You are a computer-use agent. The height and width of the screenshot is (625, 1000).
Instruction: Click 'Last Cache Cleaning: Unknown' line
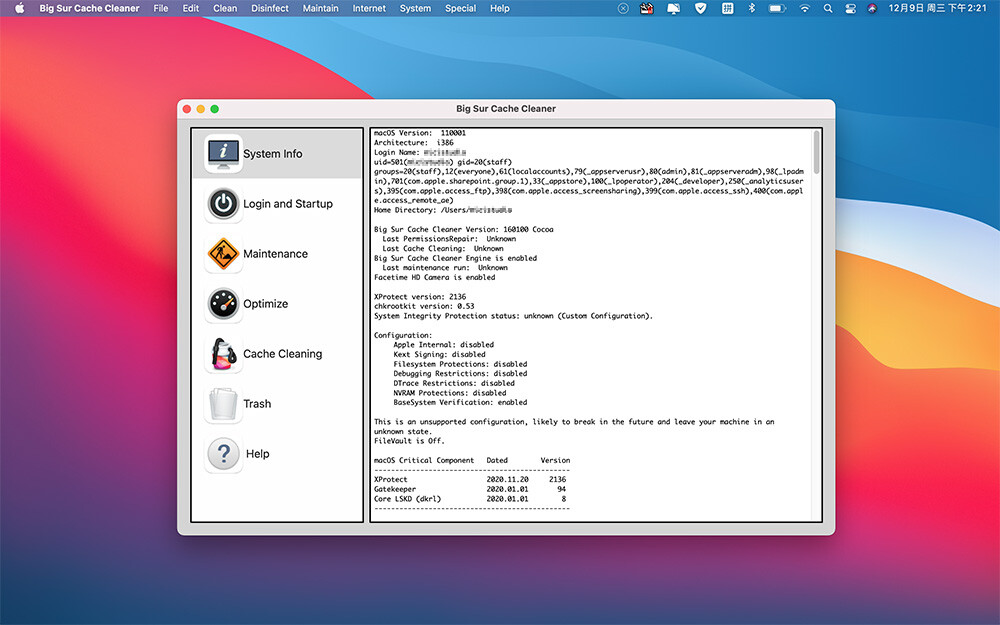click(x=443, y=249)
